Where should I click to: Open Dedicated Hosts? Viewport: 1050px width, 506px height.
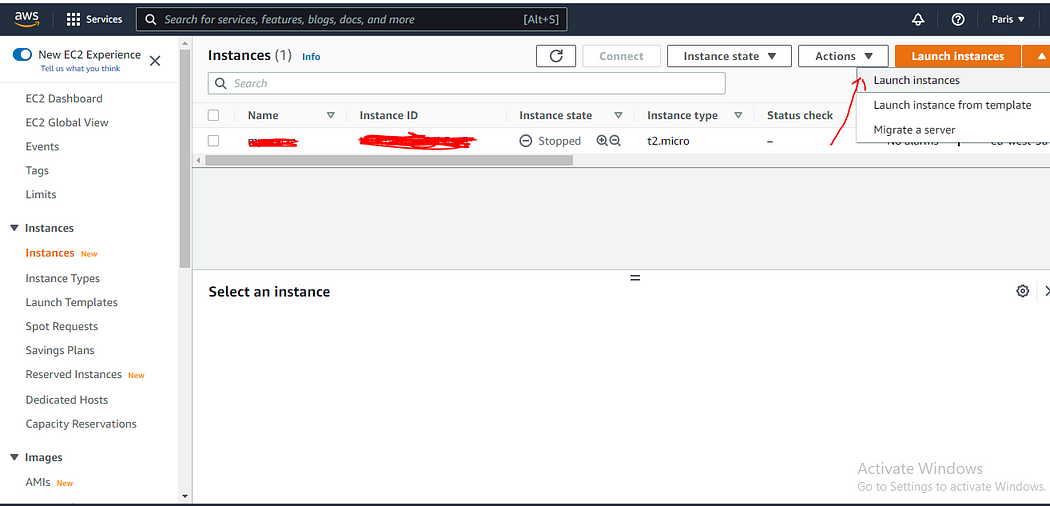pos(66,400)
